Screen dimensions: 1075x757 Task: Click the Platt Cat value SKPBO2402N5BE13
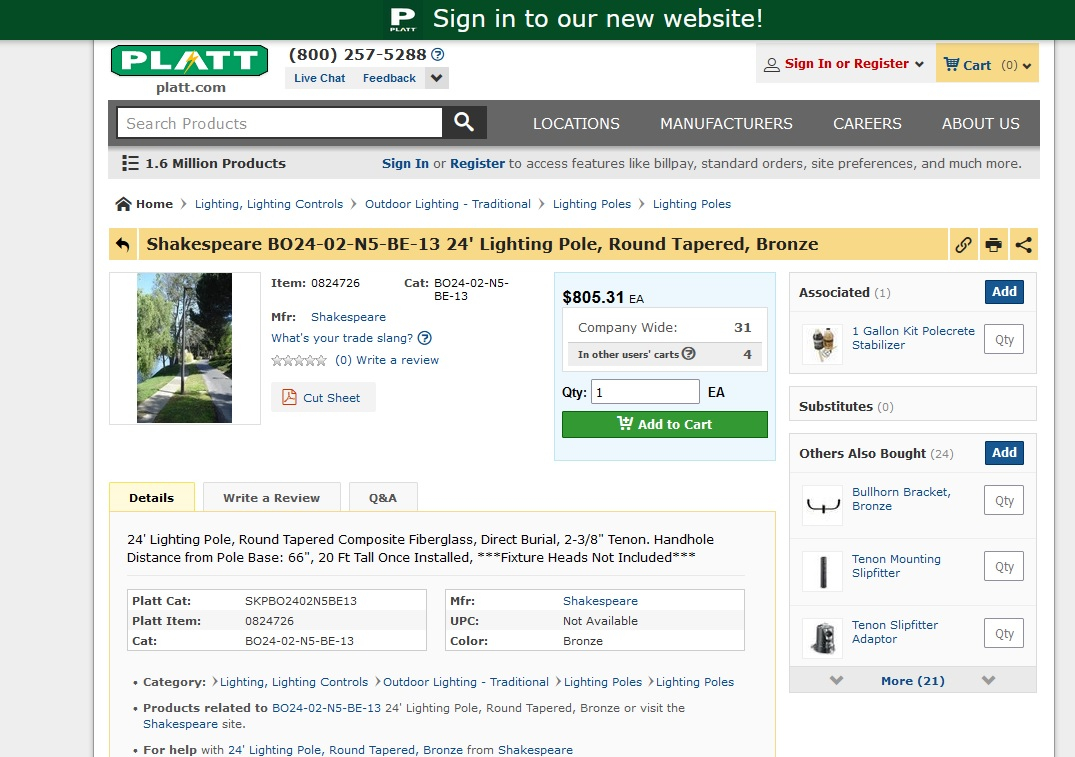(x=301, y=601)
